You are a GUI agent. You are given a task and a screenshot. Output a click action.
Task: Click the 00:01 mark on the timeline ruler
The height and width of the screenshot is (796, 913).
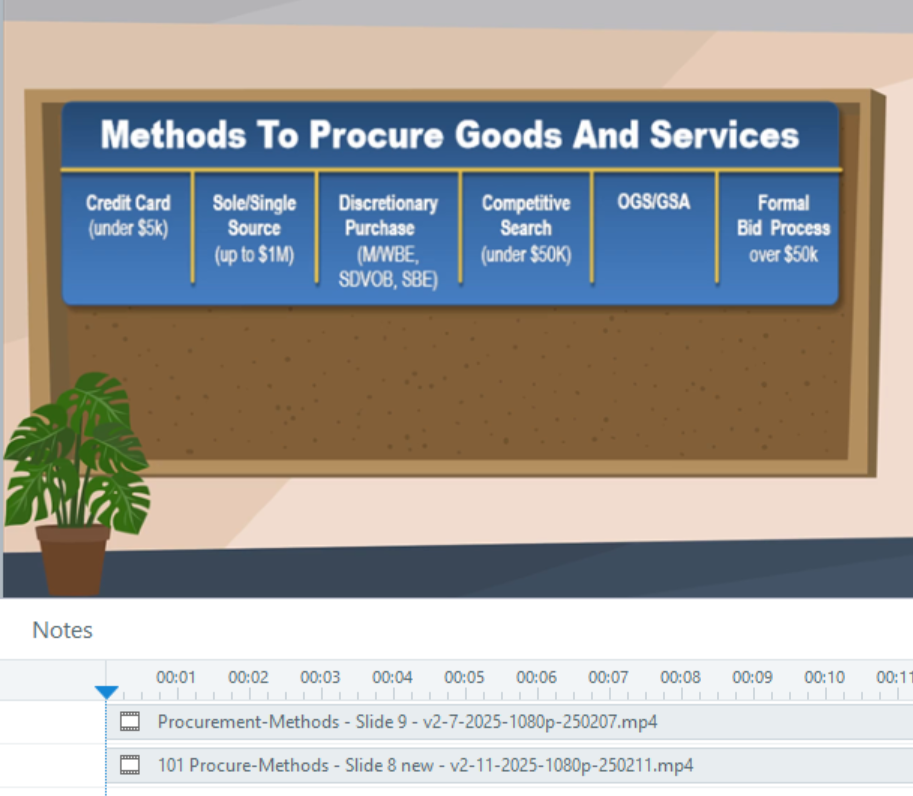pos(176,677)
